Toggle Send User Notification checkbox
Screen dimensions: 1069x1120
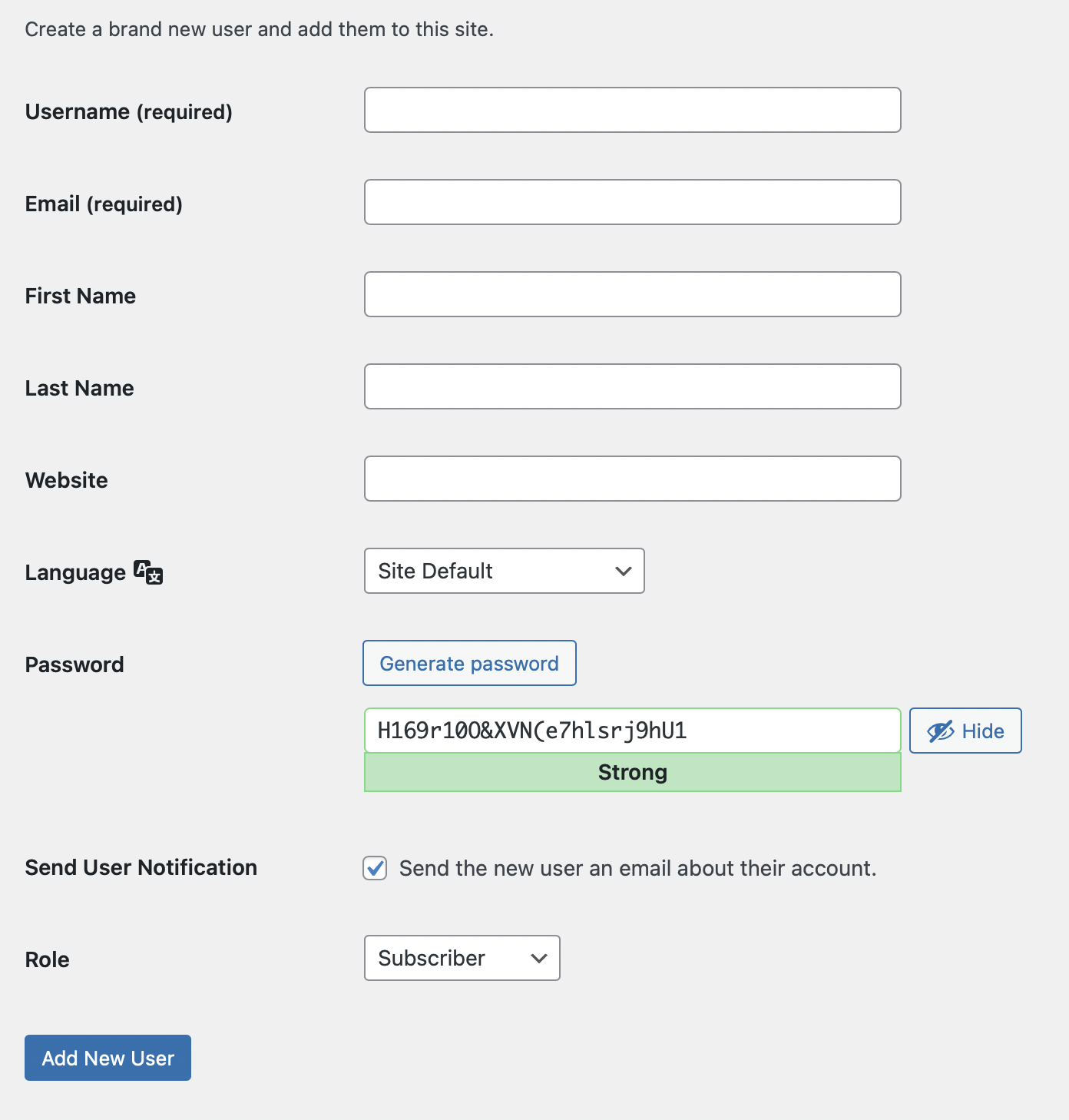pyautogui.click(x=375, y=868)
